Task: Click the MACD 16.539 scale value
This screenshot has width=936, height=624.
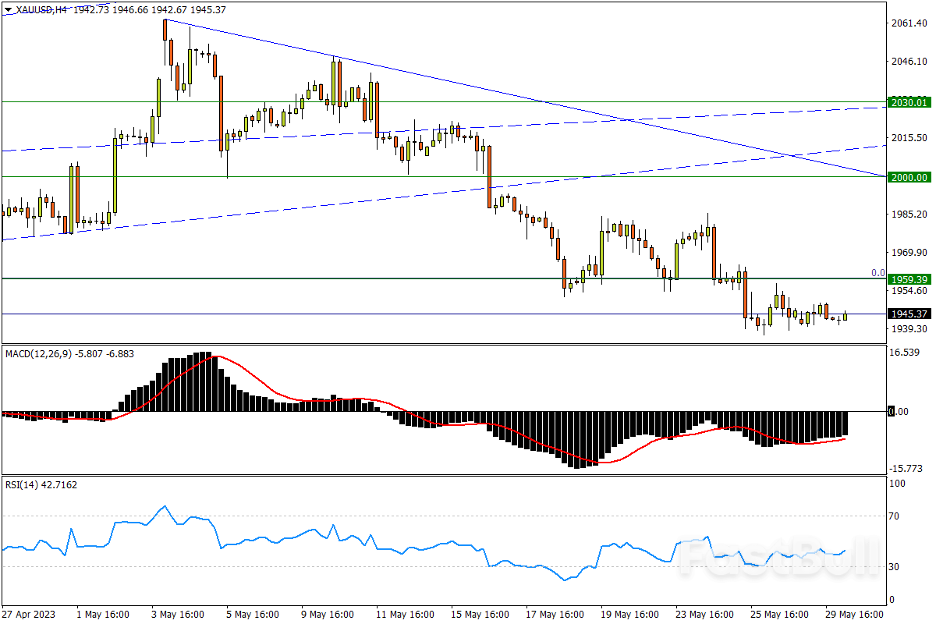Action: (x=905, y=353)
